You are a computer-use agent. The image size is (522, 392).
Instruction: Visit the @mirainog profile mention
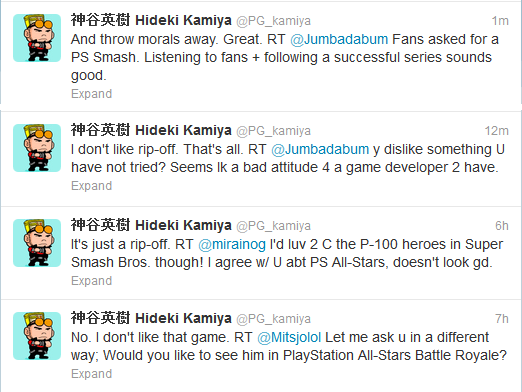(x=232, y=244)
